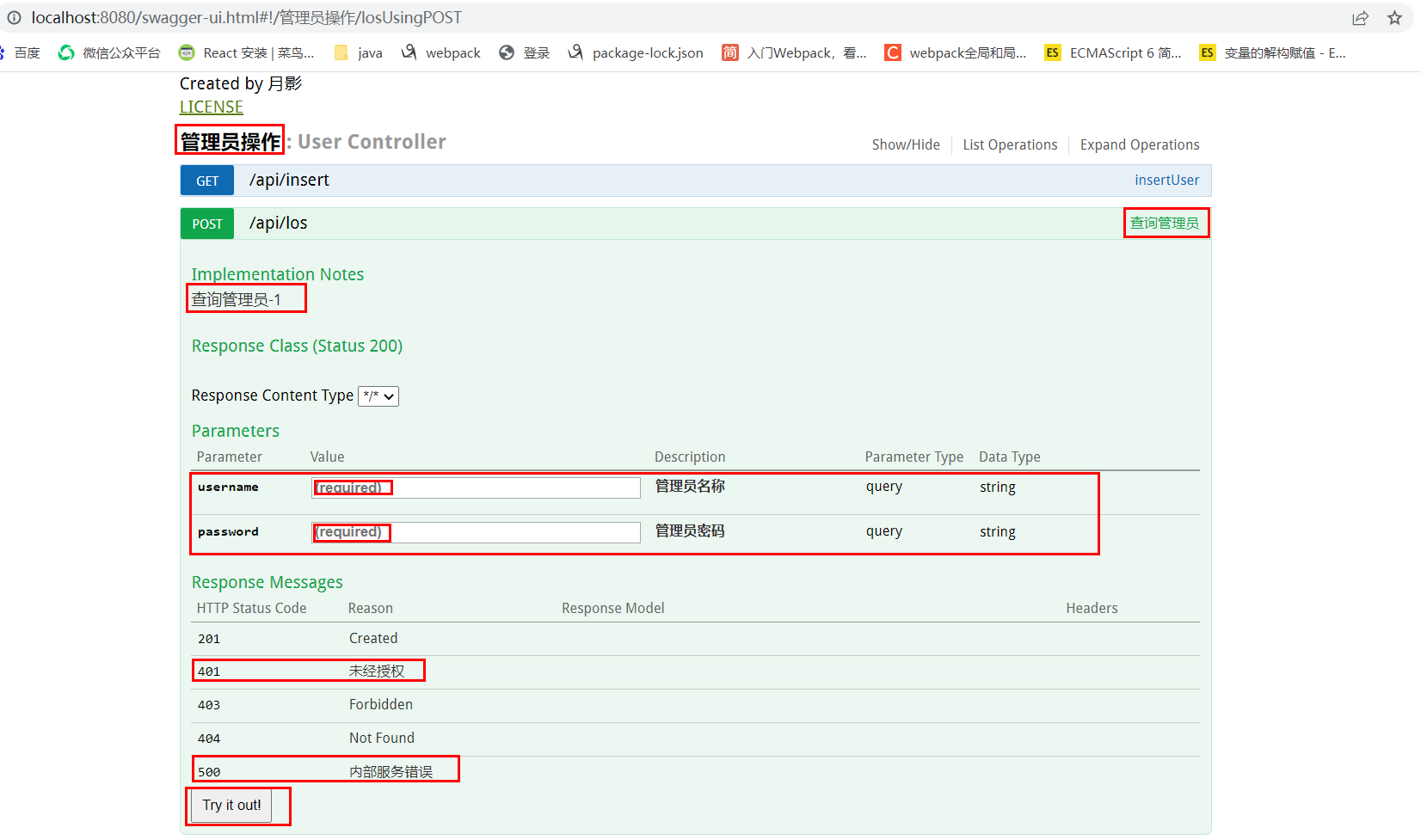Select password row's string data type

(998, 532)
